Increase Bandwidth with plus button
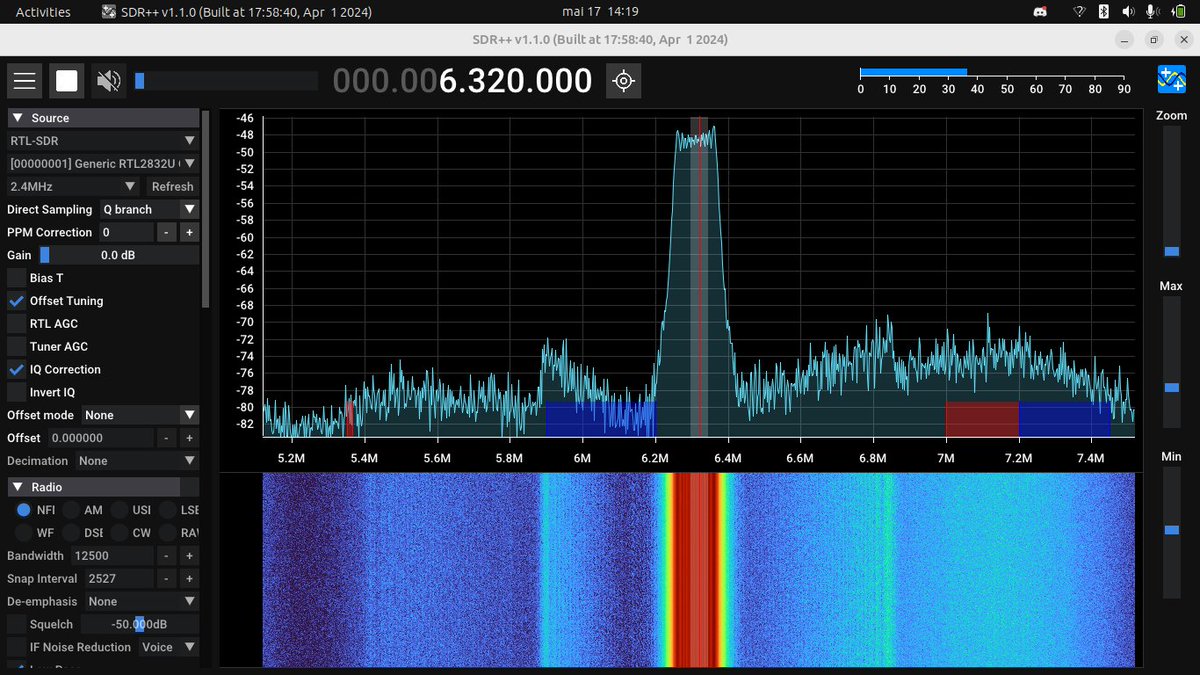1200x675 pixels. (189, 556)
